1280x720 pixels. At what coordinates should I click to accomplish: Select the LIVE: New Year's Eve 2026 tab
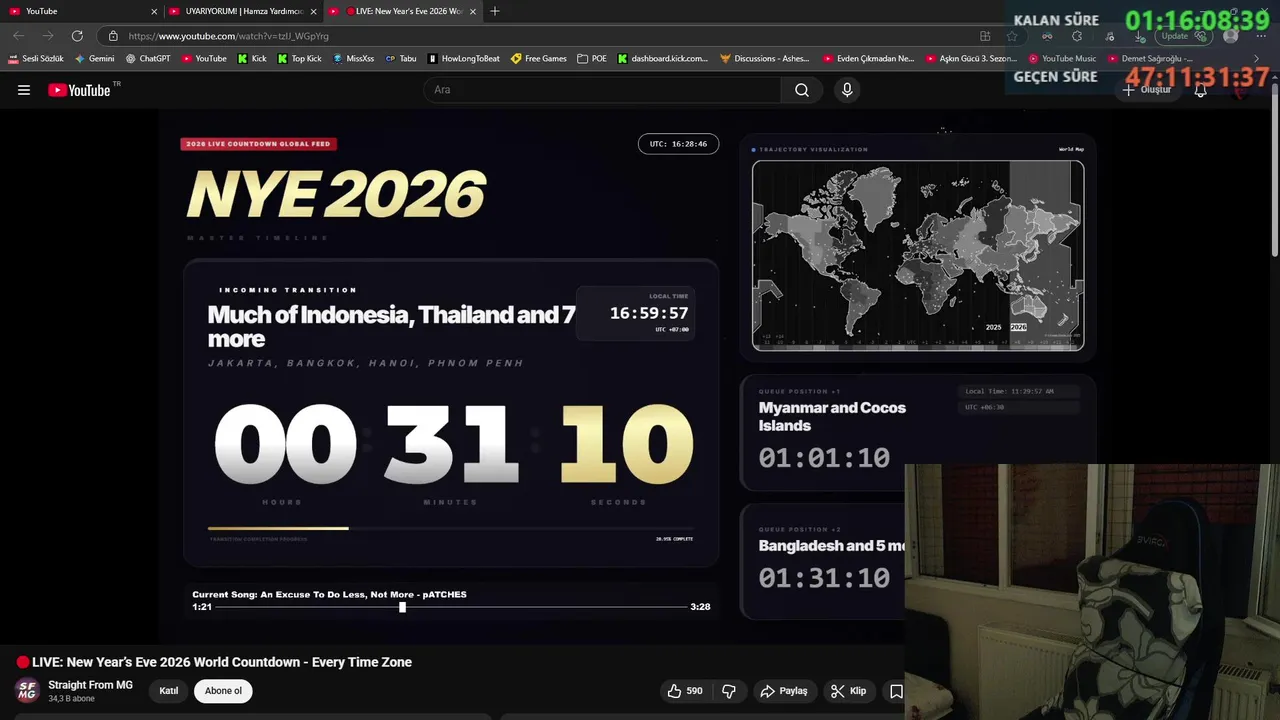coord(404,11)
